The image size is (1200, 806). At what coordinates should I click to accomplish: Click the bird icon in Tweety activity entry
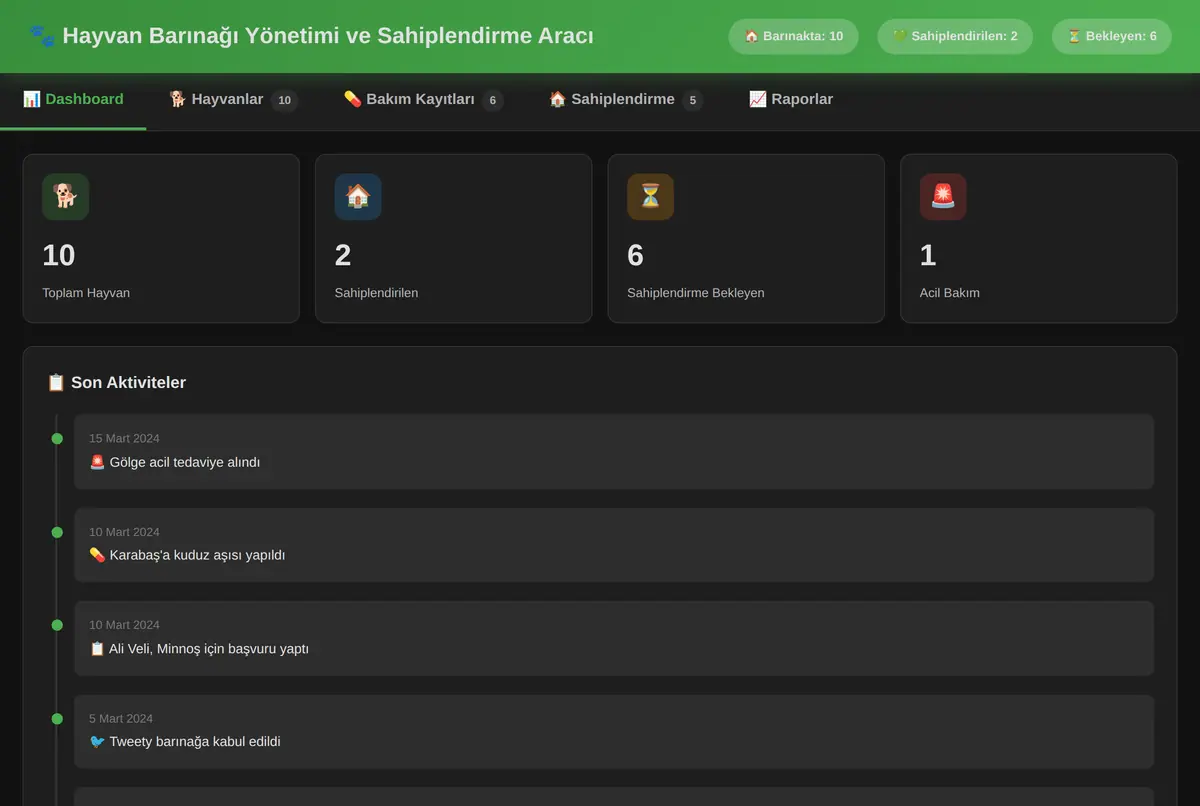[97, 742]
